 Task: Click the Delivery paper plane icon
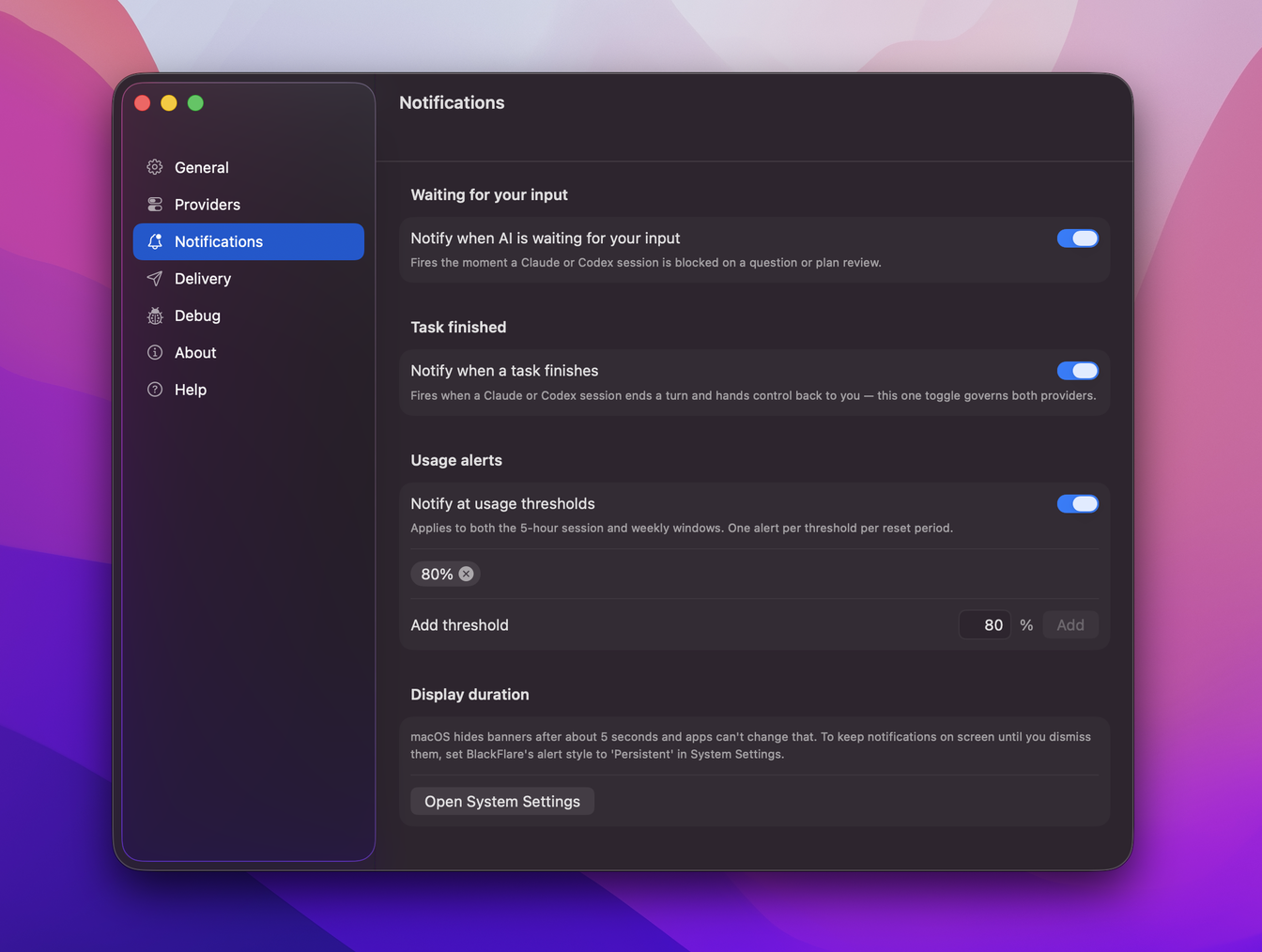click(155, 279)
